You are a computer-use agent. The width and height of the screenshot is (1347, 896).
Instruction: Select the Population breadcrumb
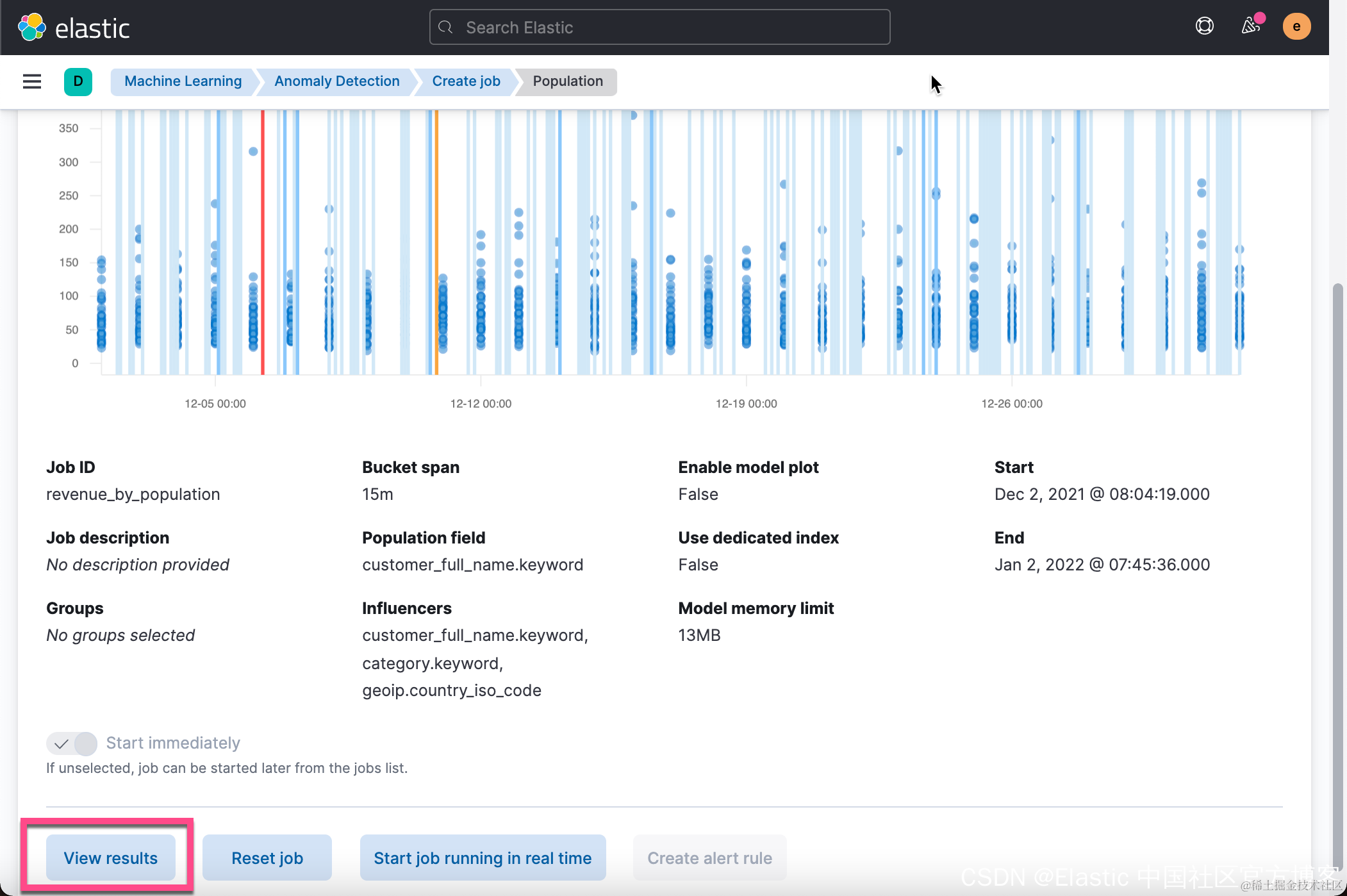[567, 81]
